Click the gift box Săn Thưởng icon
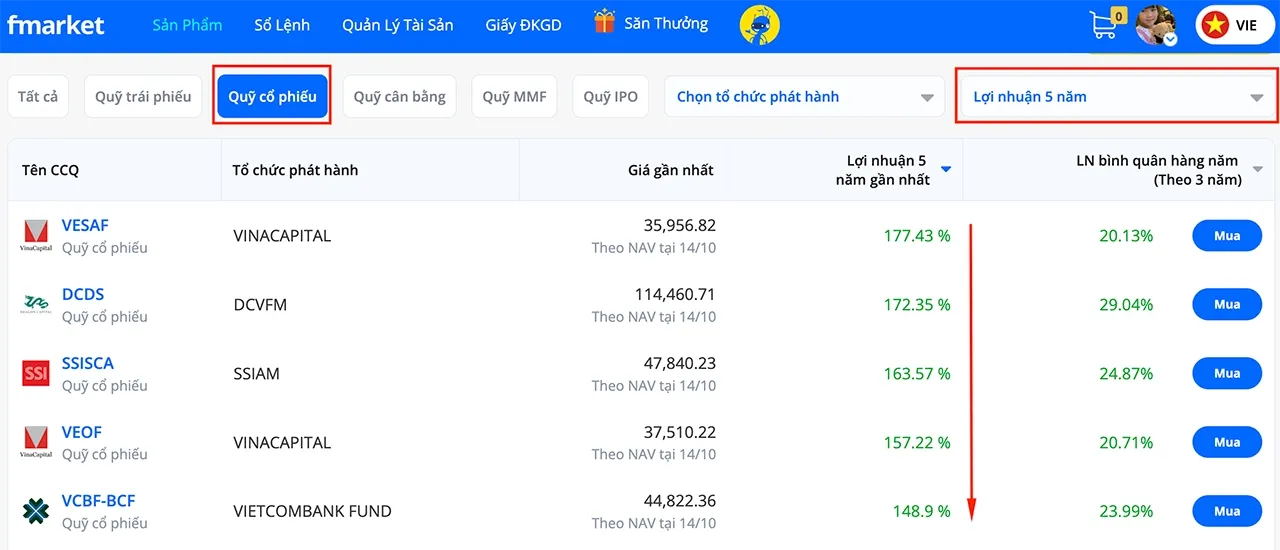The height and width of the screenshot is (550, 1280). pos(604,22)
